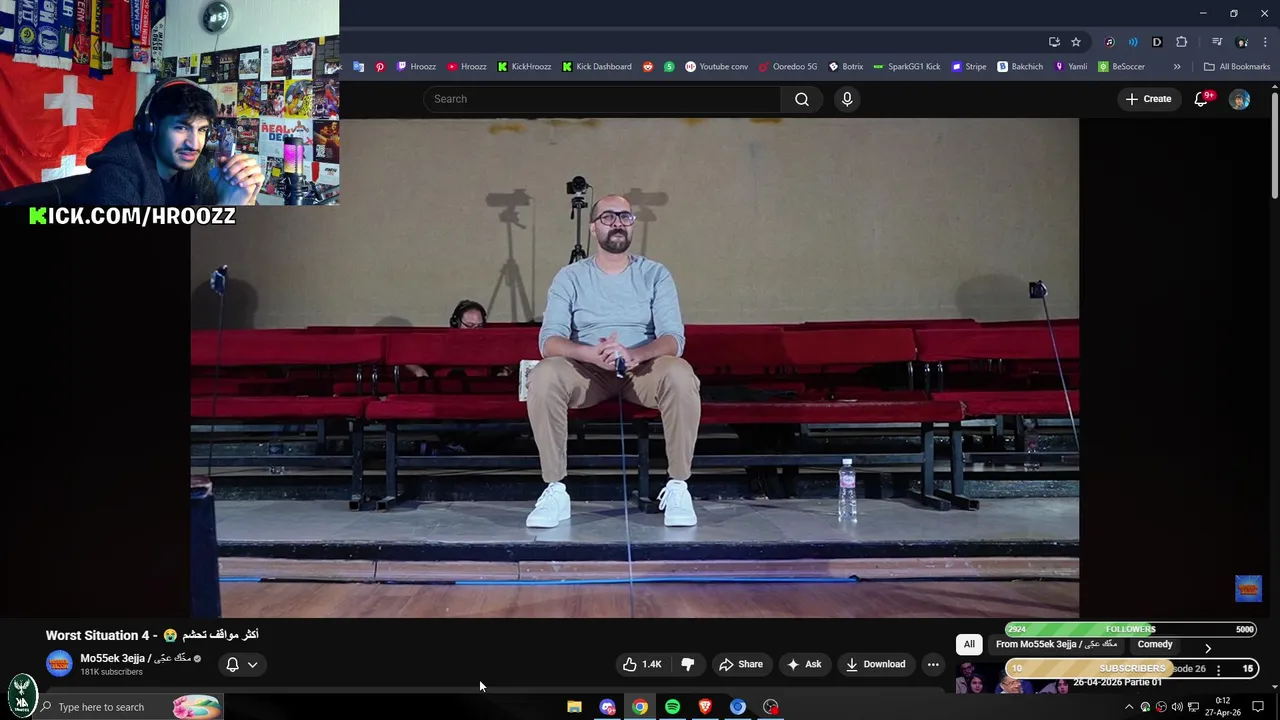The width and height of the screenshot is (1280, 720).
Task: Open Chrome three-dot menu
Action: [x=1265, y=42]
